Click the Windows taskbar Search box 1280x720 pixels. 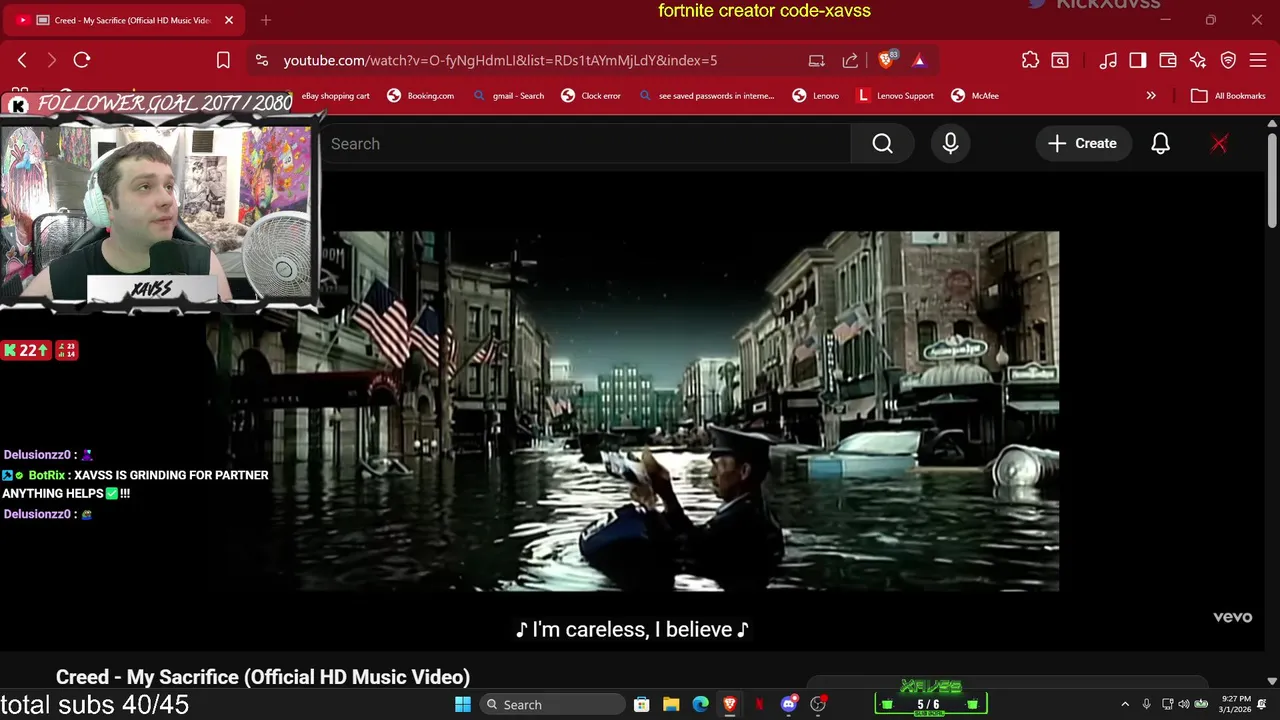coord(553,704)
